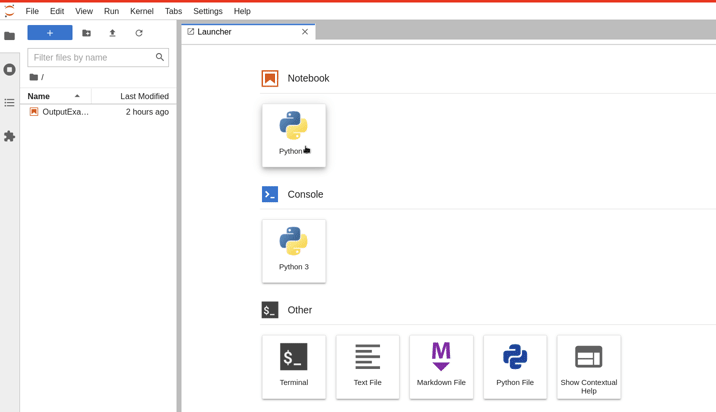The image size is (716, 412).
Task: Open the File Browser sidebar tab
Action: [x=9, y=36]
